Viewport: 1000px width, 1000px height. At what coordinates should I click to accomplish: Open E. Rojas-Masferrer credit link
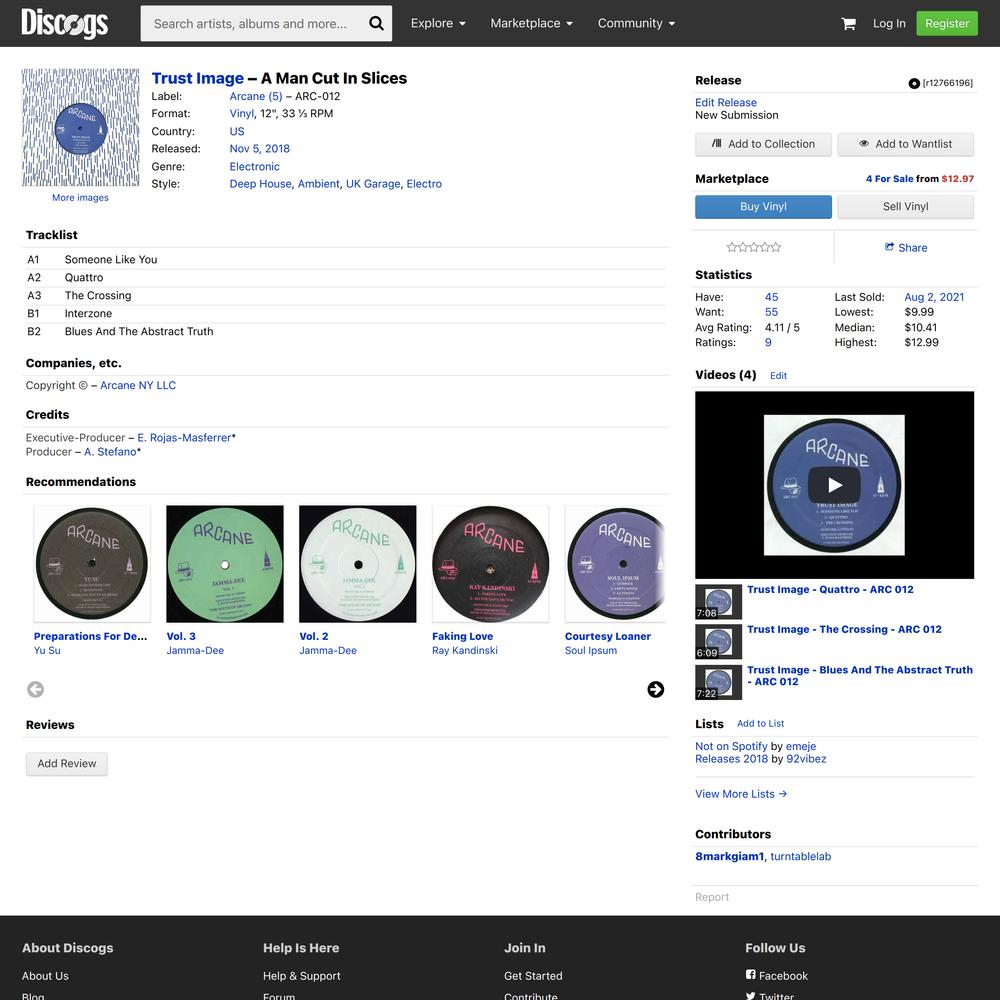pyautogui.click(x=184, y=438)
